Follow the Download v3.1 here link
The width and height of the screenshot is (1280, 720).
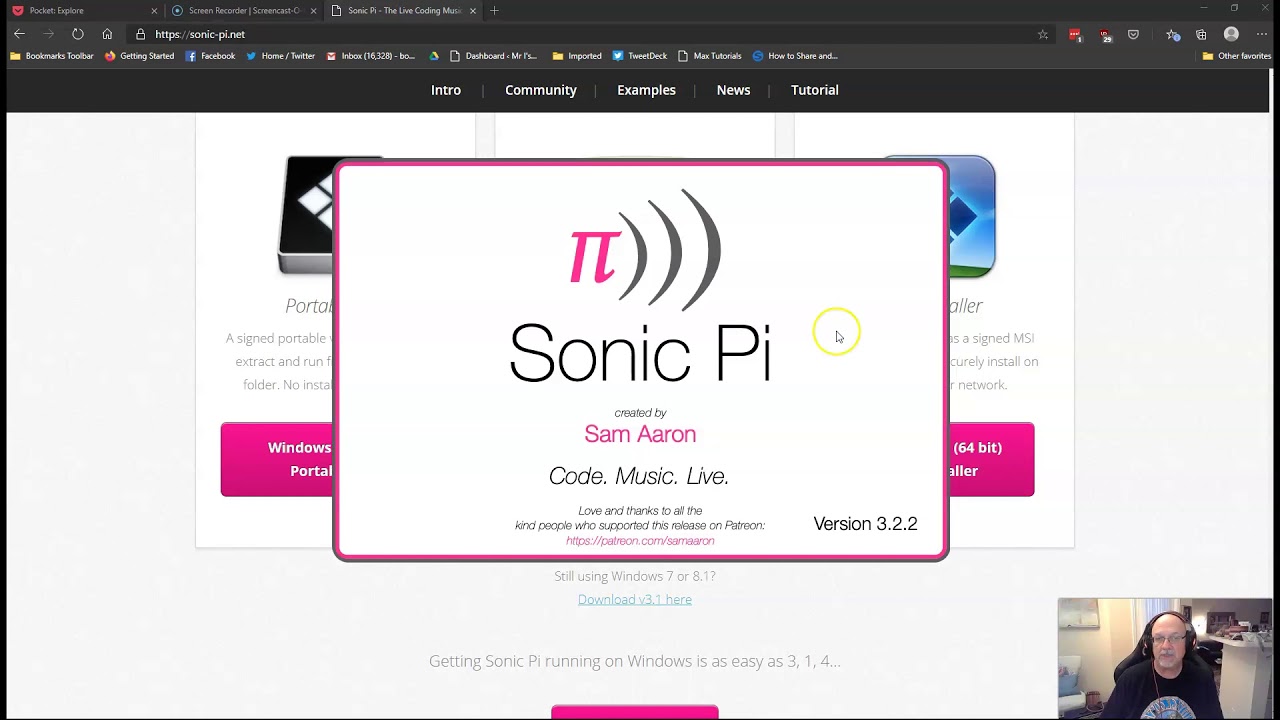click(x=635, y=599)
